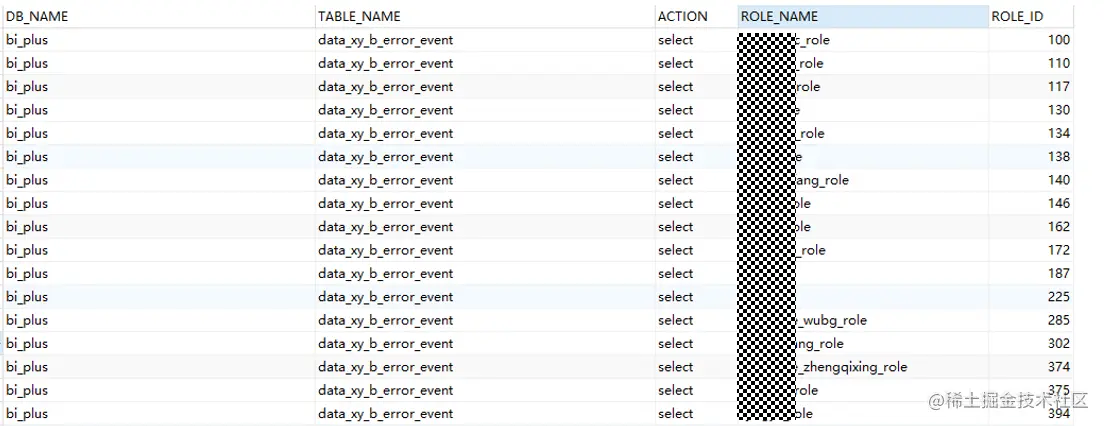Click the ROLE_ID value 162
The height and width of the screenshot is (426, 1104).
(1058, 227)
